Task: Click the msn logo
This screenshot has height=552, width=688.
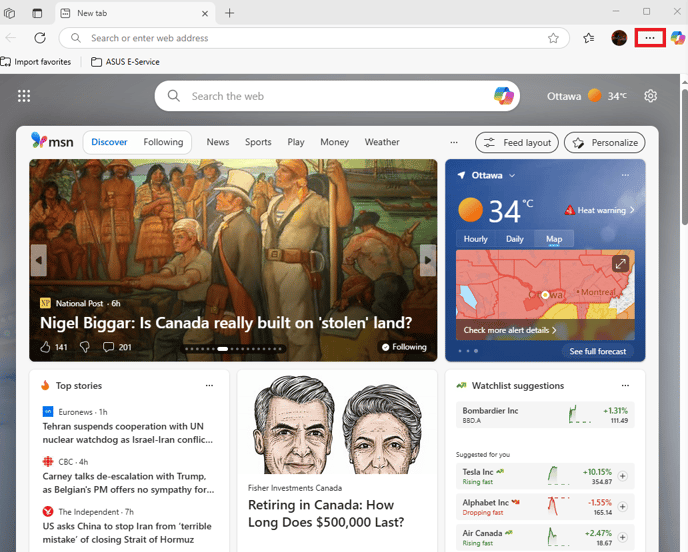Action: (52, 141)
